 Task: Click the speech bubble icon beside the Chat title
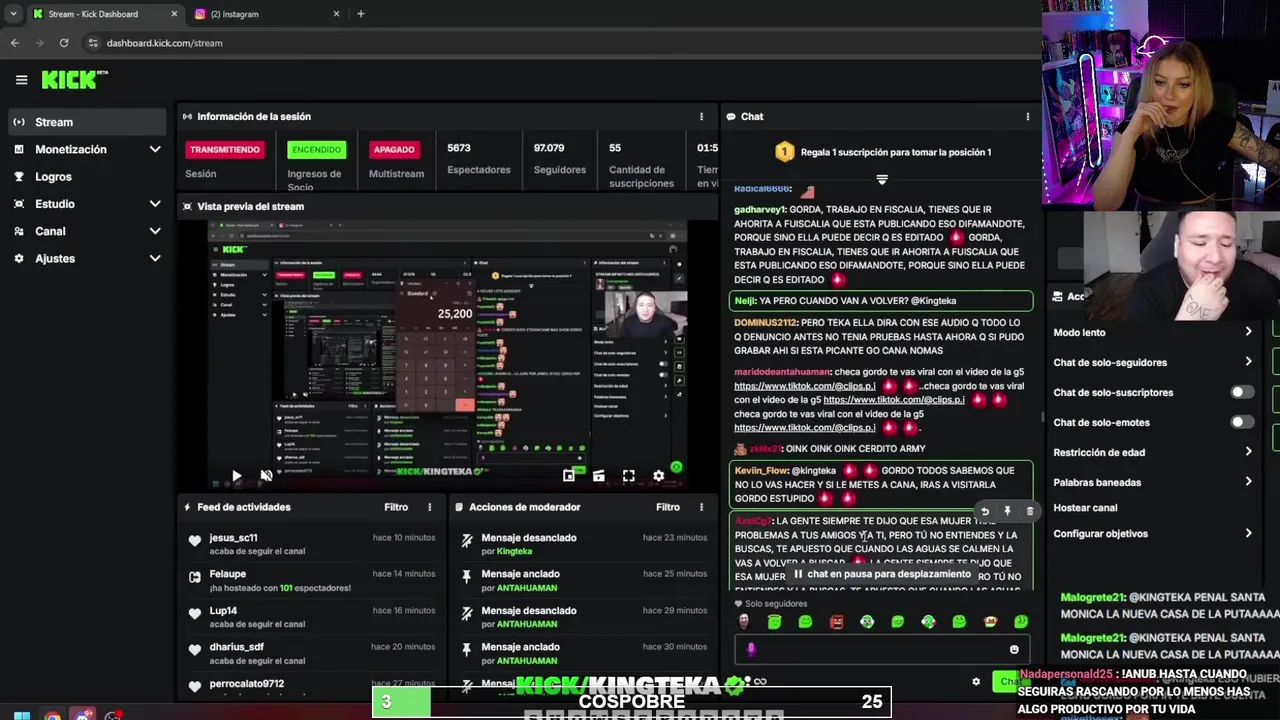[x=731, y=117]
